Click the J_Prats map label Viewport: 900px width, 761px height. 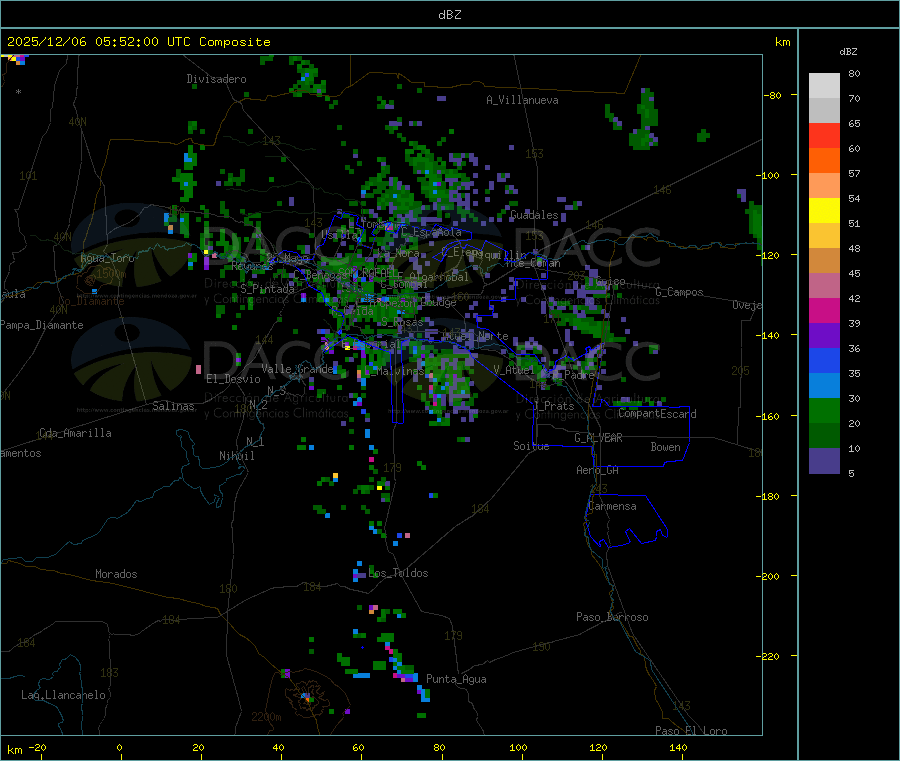click(x=553, y=406)
